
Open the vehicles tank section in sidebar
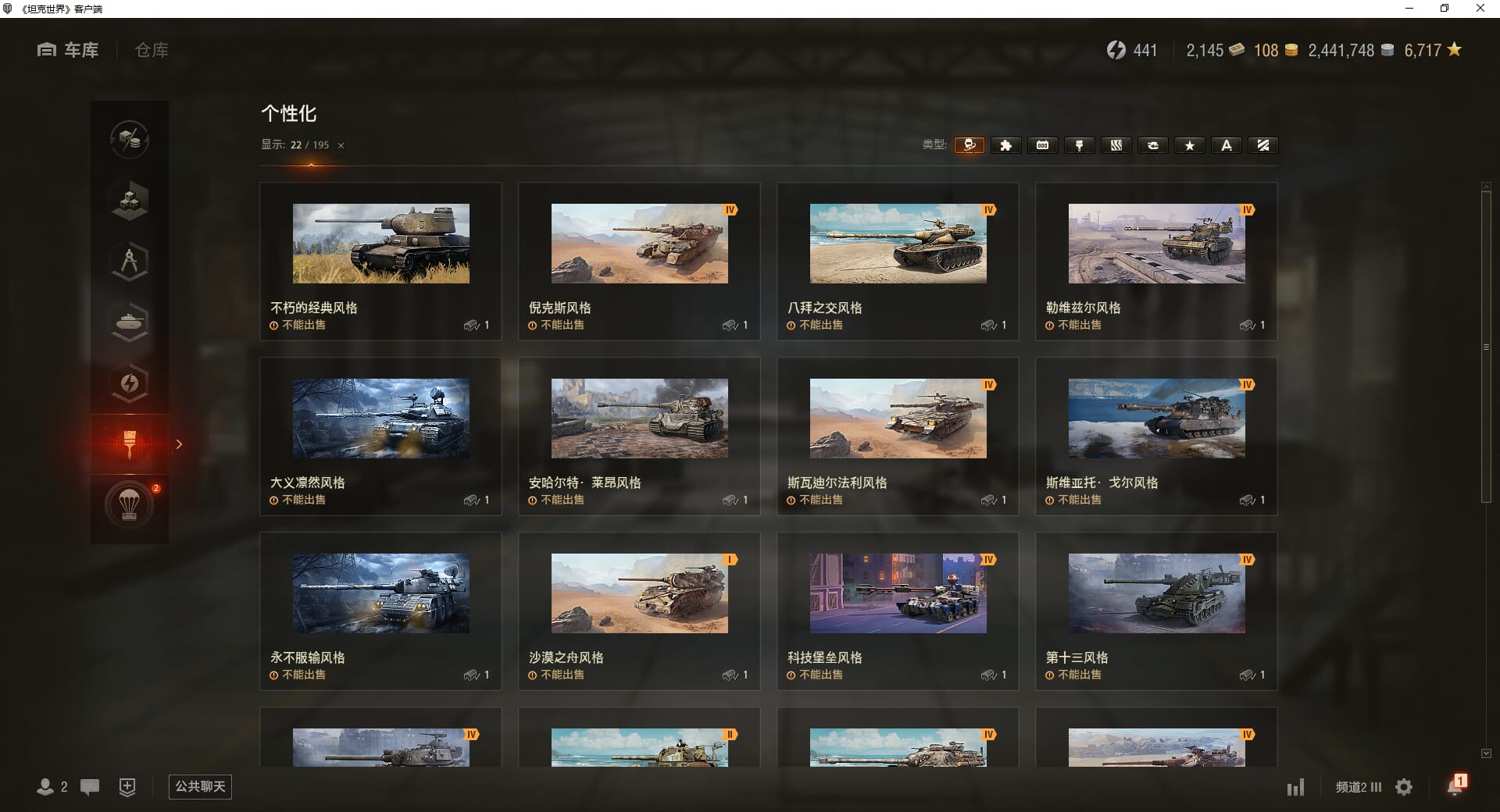point(130,322)
